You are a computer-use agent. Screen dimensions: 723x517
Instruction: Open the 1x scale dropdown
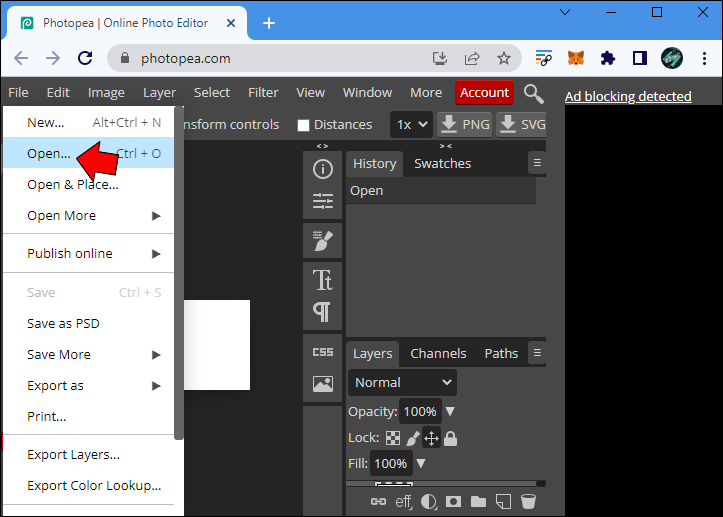pyautogui.click(x=412, y=125)
